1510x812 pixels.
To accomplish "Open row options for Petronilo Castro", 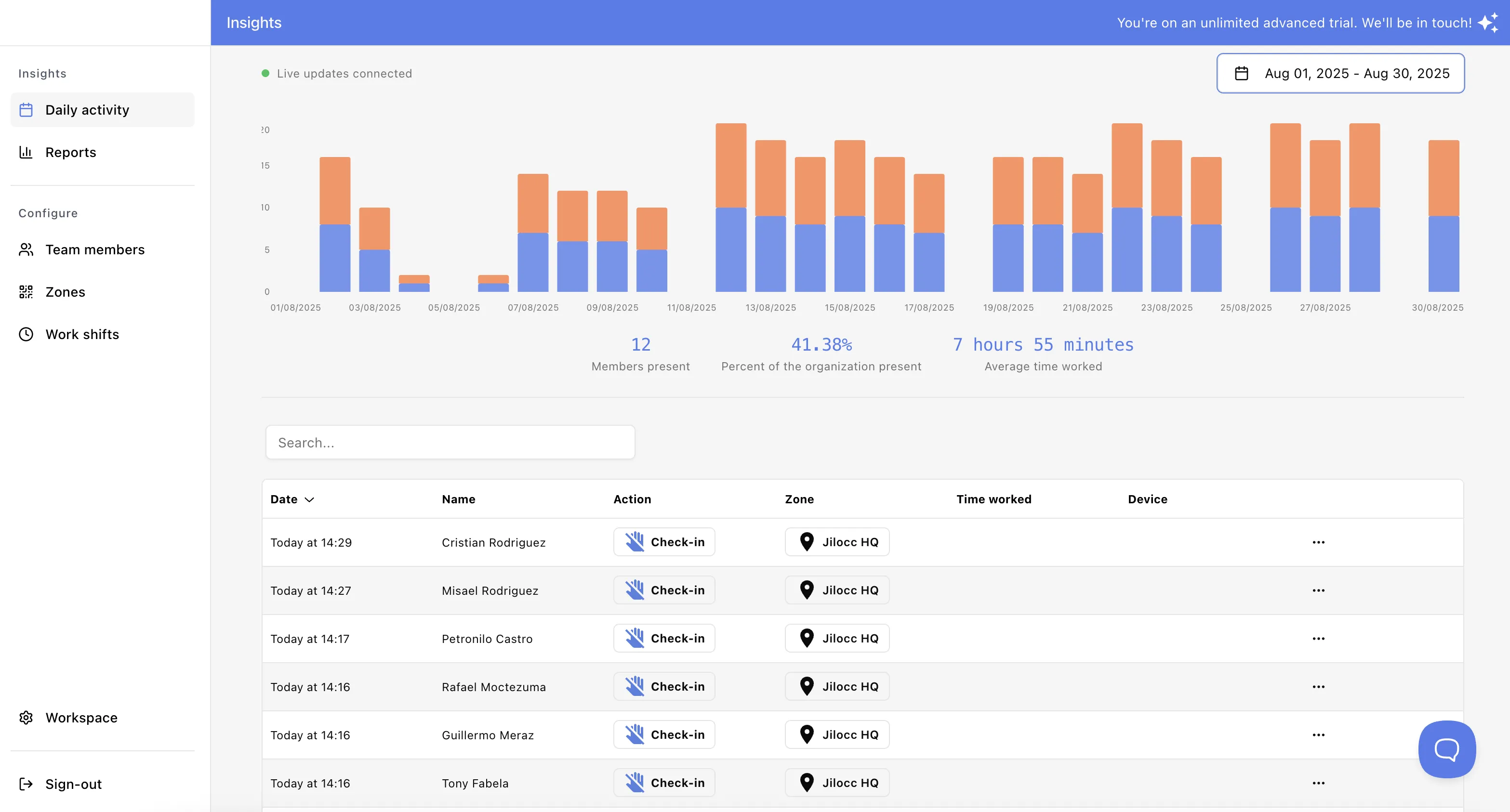I will pos(1318,638).
